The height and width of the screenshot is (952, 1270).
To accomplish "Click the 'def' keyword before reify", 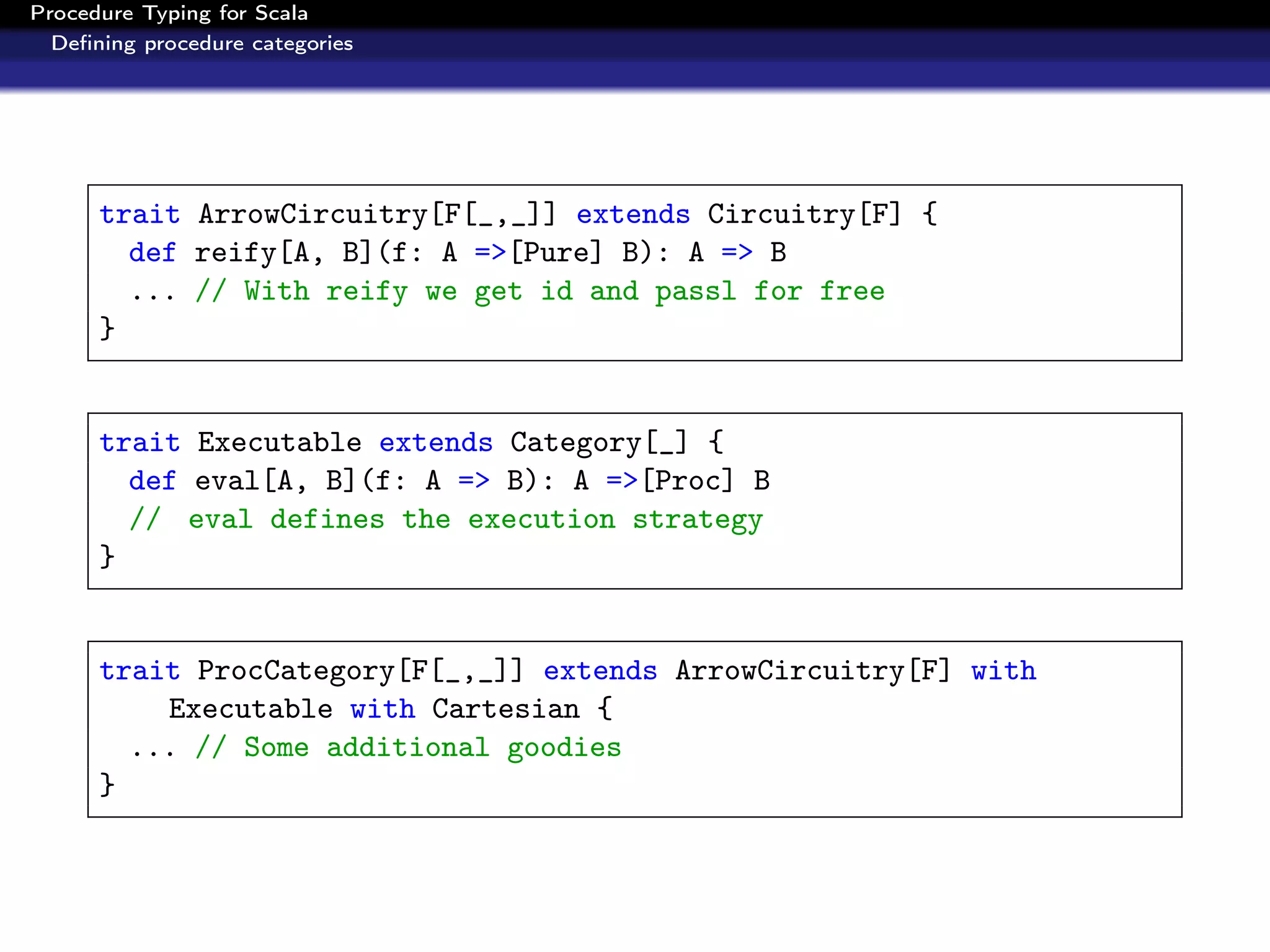I will tap(153, 253).
